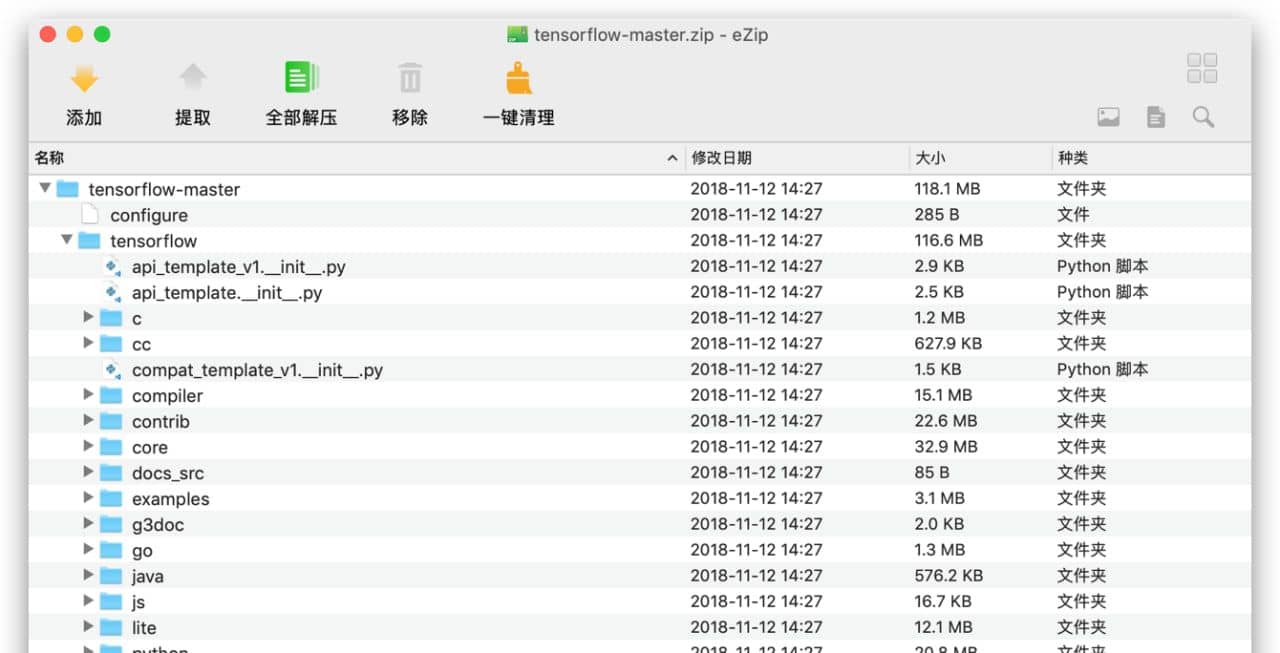
Task: Sort by 大小 column header
Action: pos(981,158)
